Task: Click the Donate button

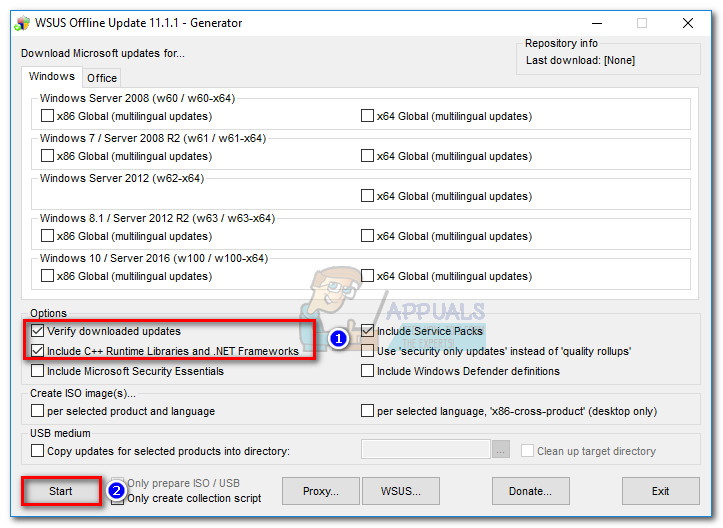Action: 530,491
